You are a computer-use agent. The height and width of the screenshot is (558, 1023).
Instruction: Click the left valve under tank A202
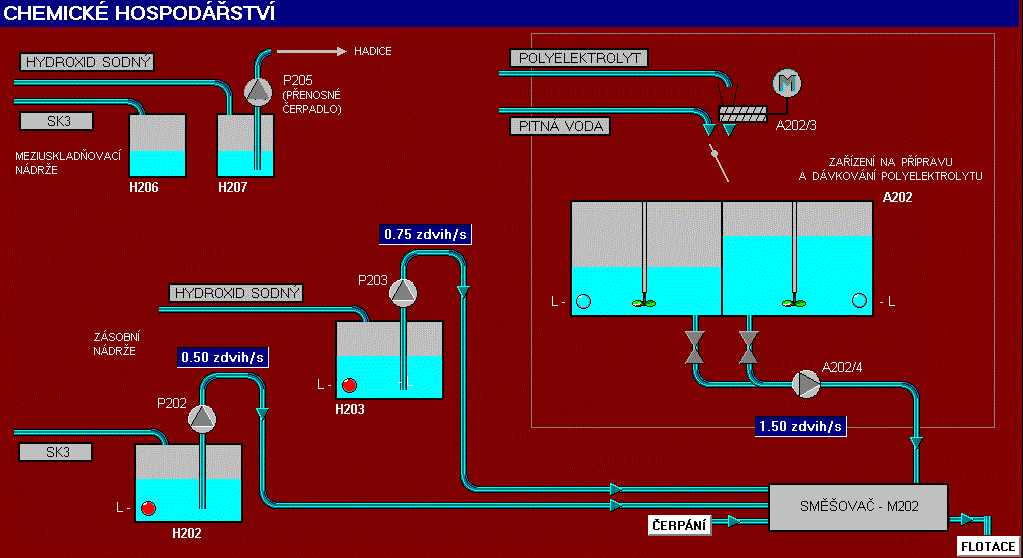(x=694, y=347)
